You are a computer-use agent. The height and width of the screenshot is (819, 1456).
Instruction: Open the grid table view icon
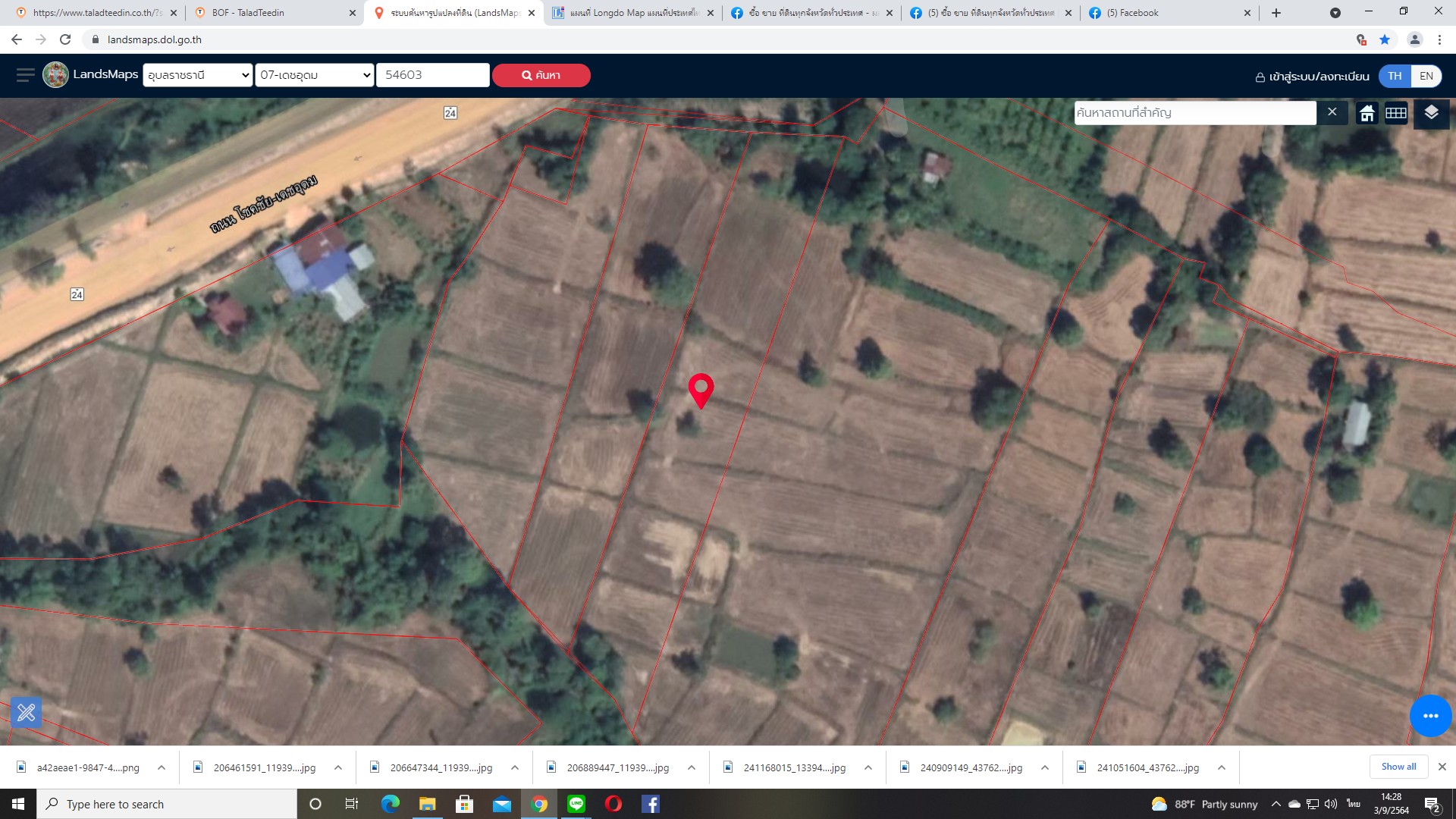click(x=1396, y=113)
